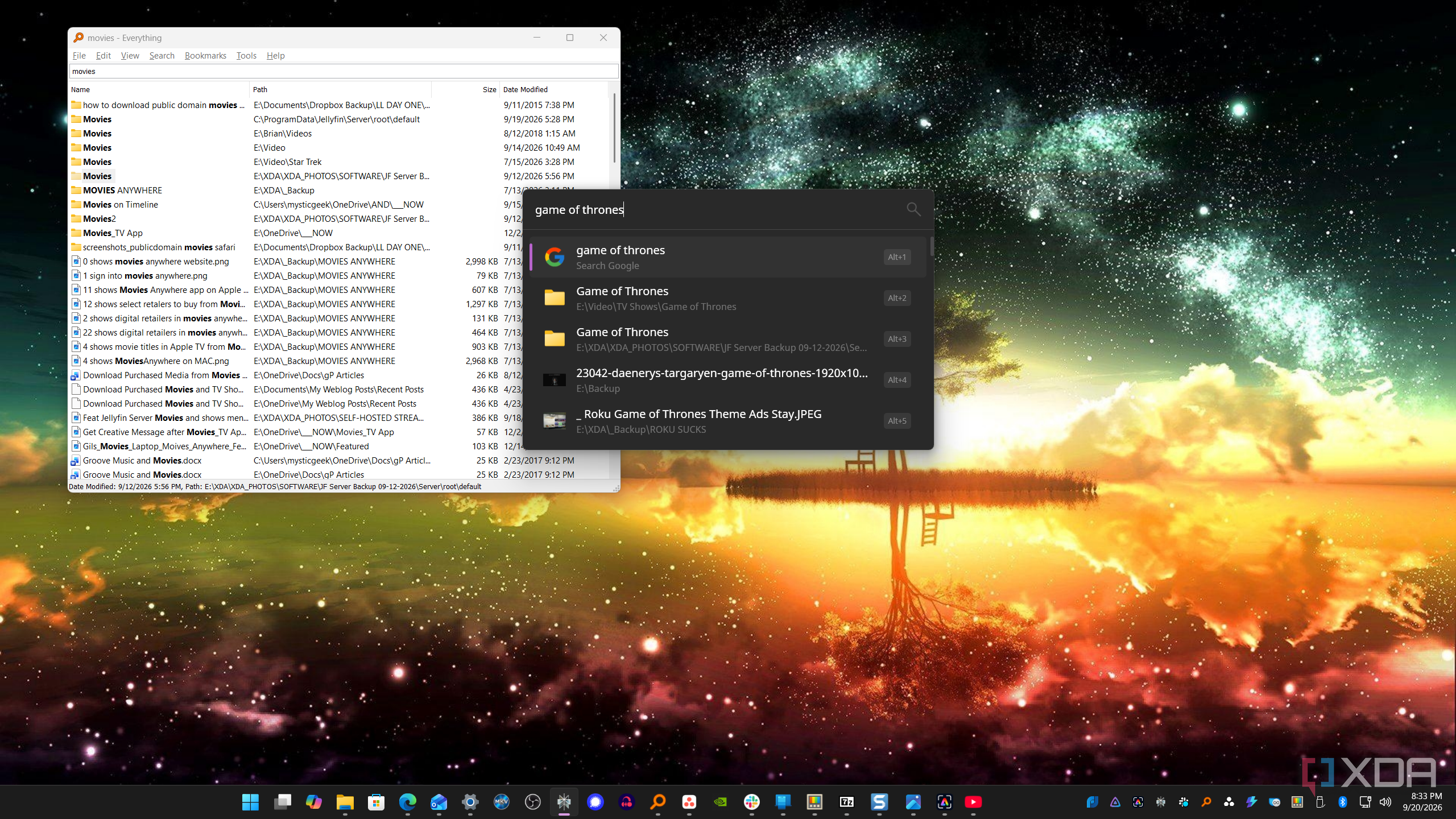
Task: Launch Copilot from the taskbar
Action: click(x=313, y=802)
